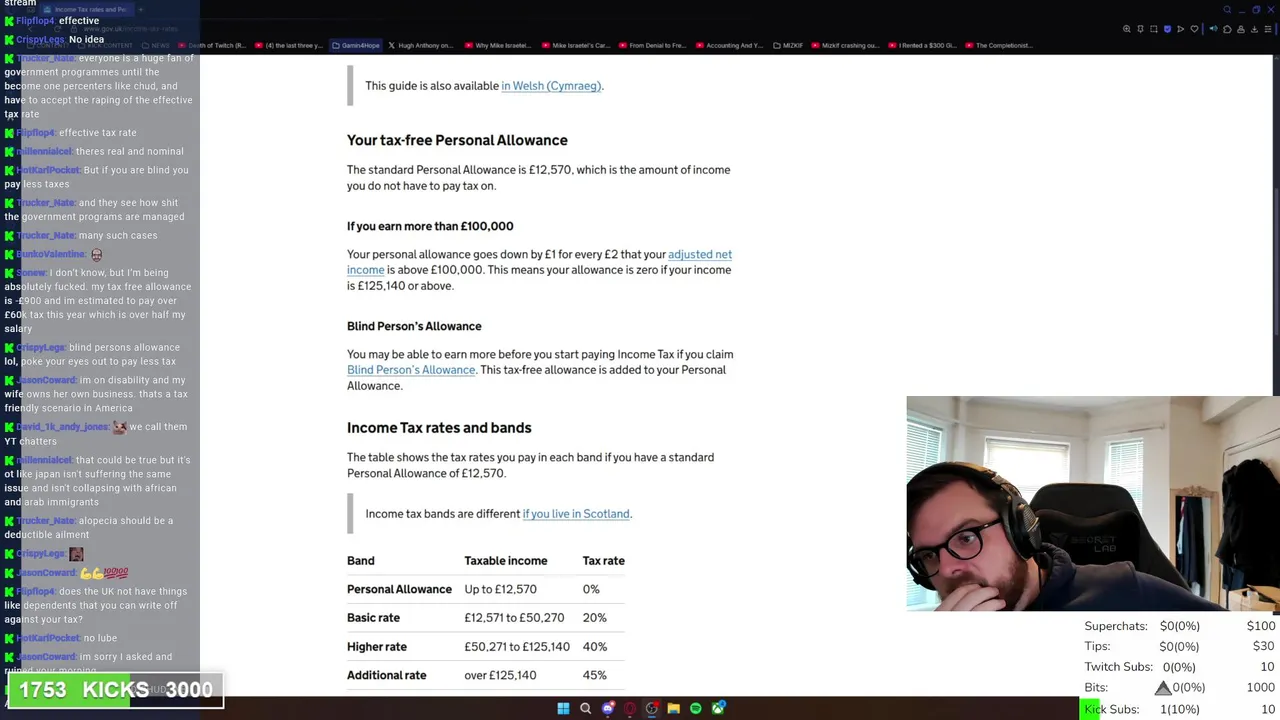The height and width of the screenshot is (720, 1280).
Task: Click the 'Personal Allowance' table row label
Action: pos(399,589)
